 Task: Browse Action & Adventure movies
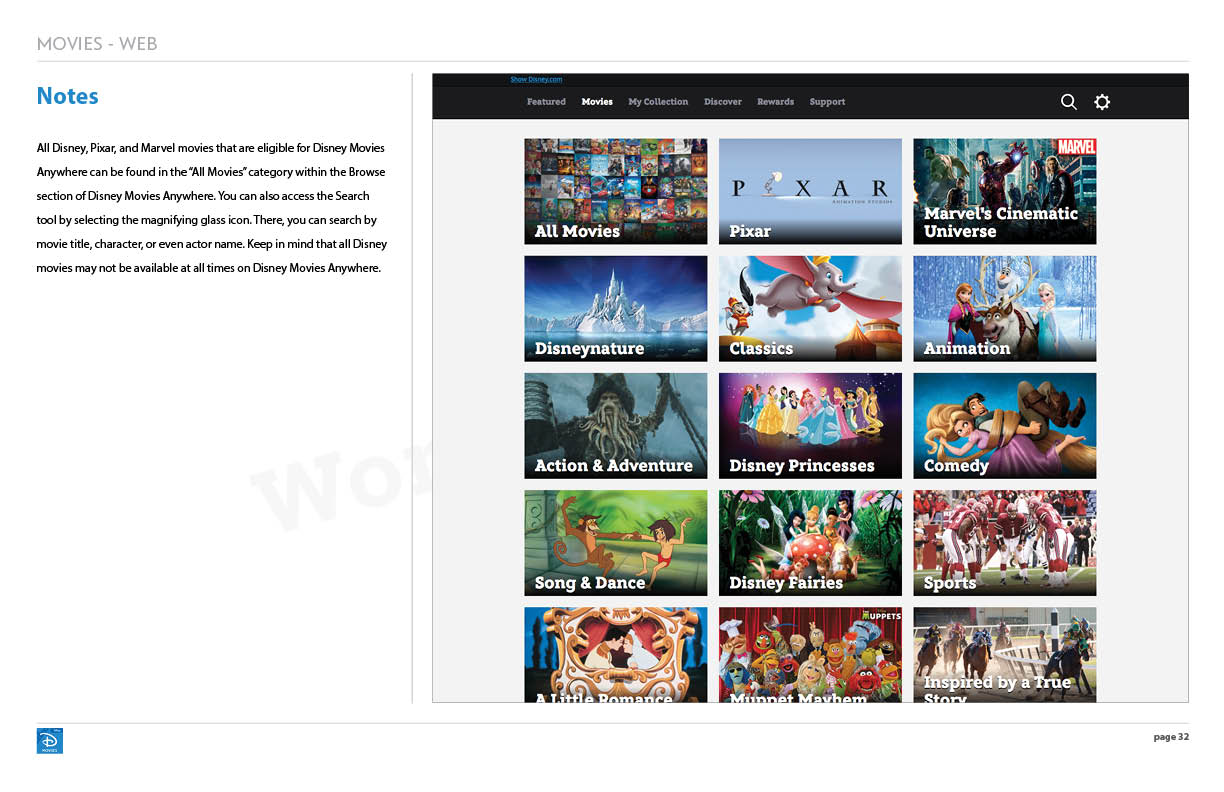[x=616, y=425]
